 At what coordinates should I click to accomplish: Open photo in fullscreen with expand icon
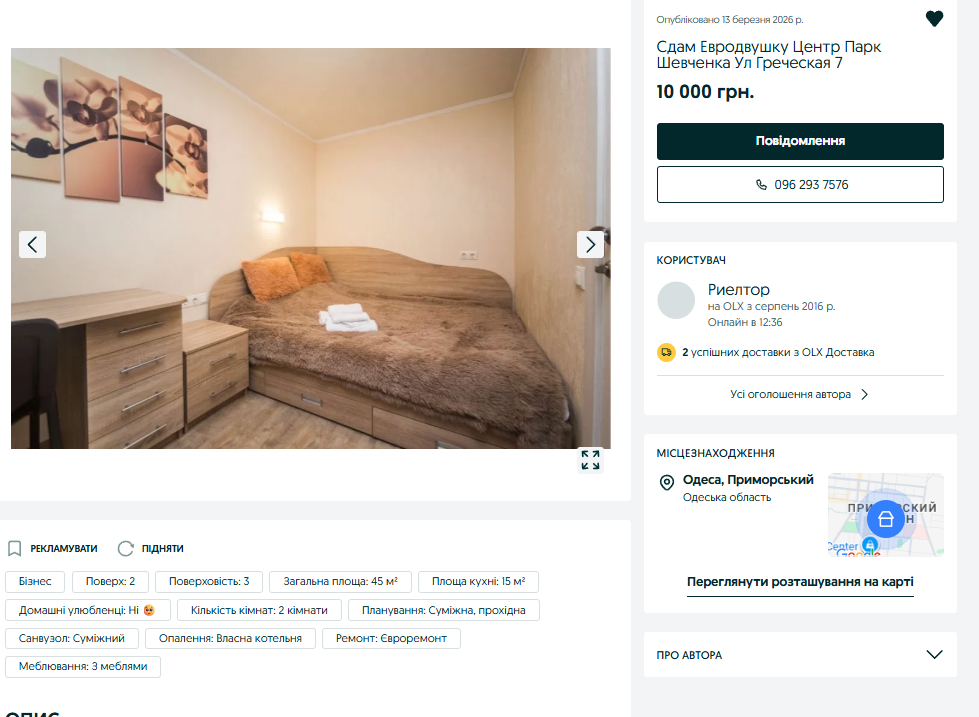(x=590, y=460)
